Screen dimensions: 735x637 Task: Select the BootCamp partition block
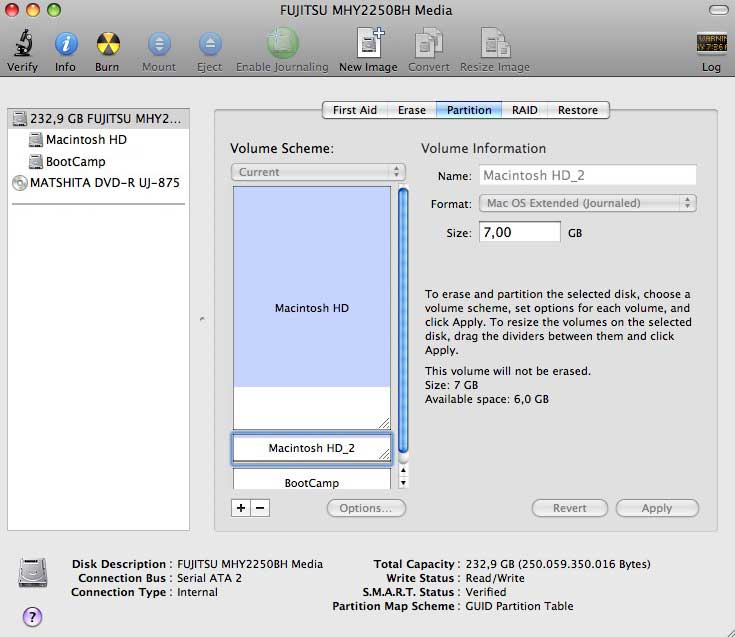312,479
